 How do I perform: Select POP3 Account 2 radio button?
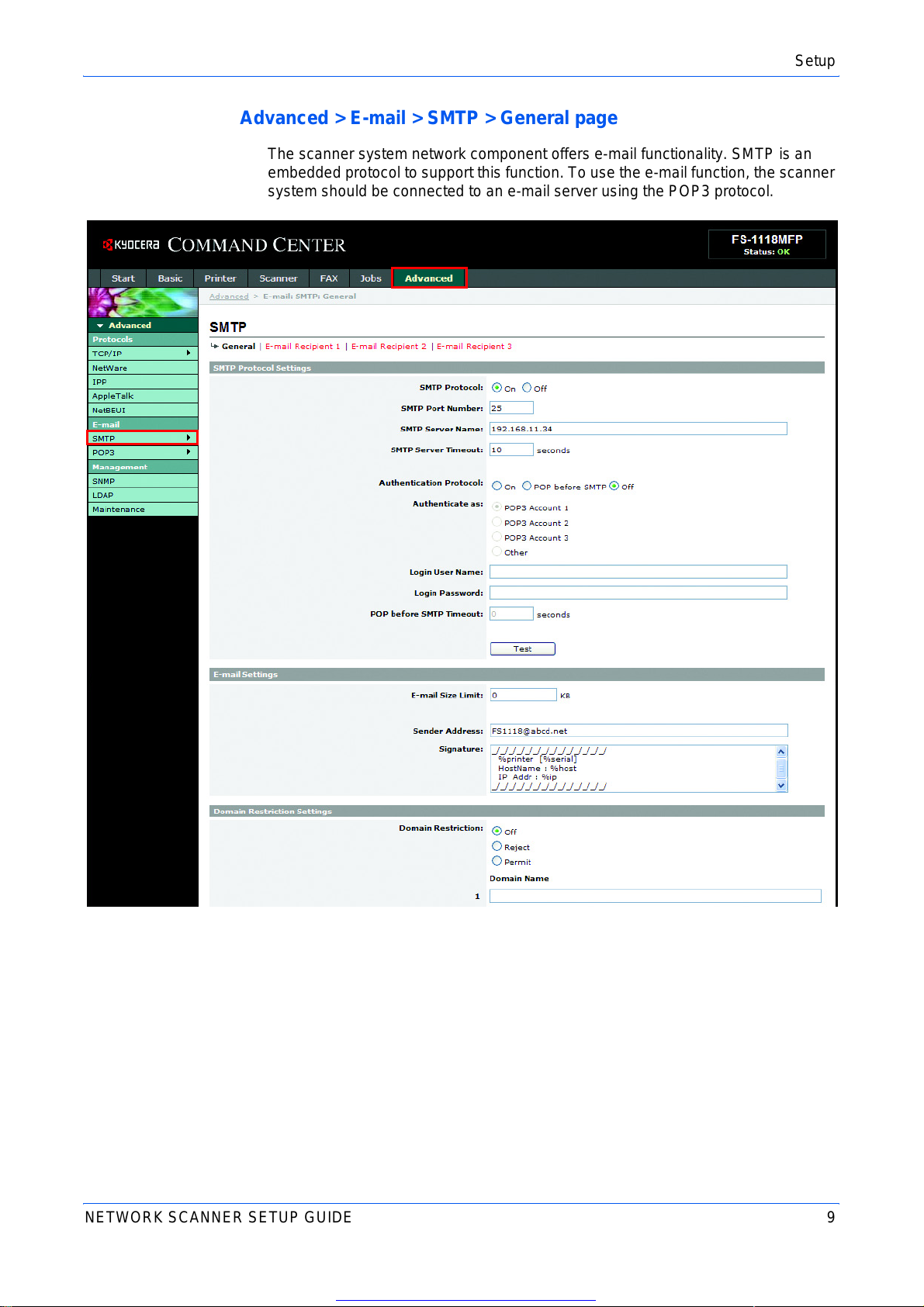[x=497, y=522]
